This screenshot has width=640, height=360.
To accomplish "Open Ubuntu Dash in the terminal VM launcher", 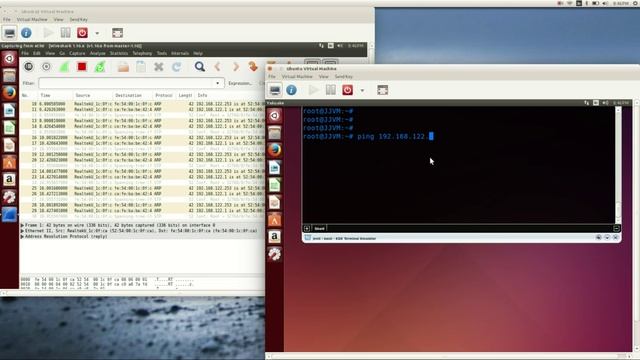I will coord(275,116).
